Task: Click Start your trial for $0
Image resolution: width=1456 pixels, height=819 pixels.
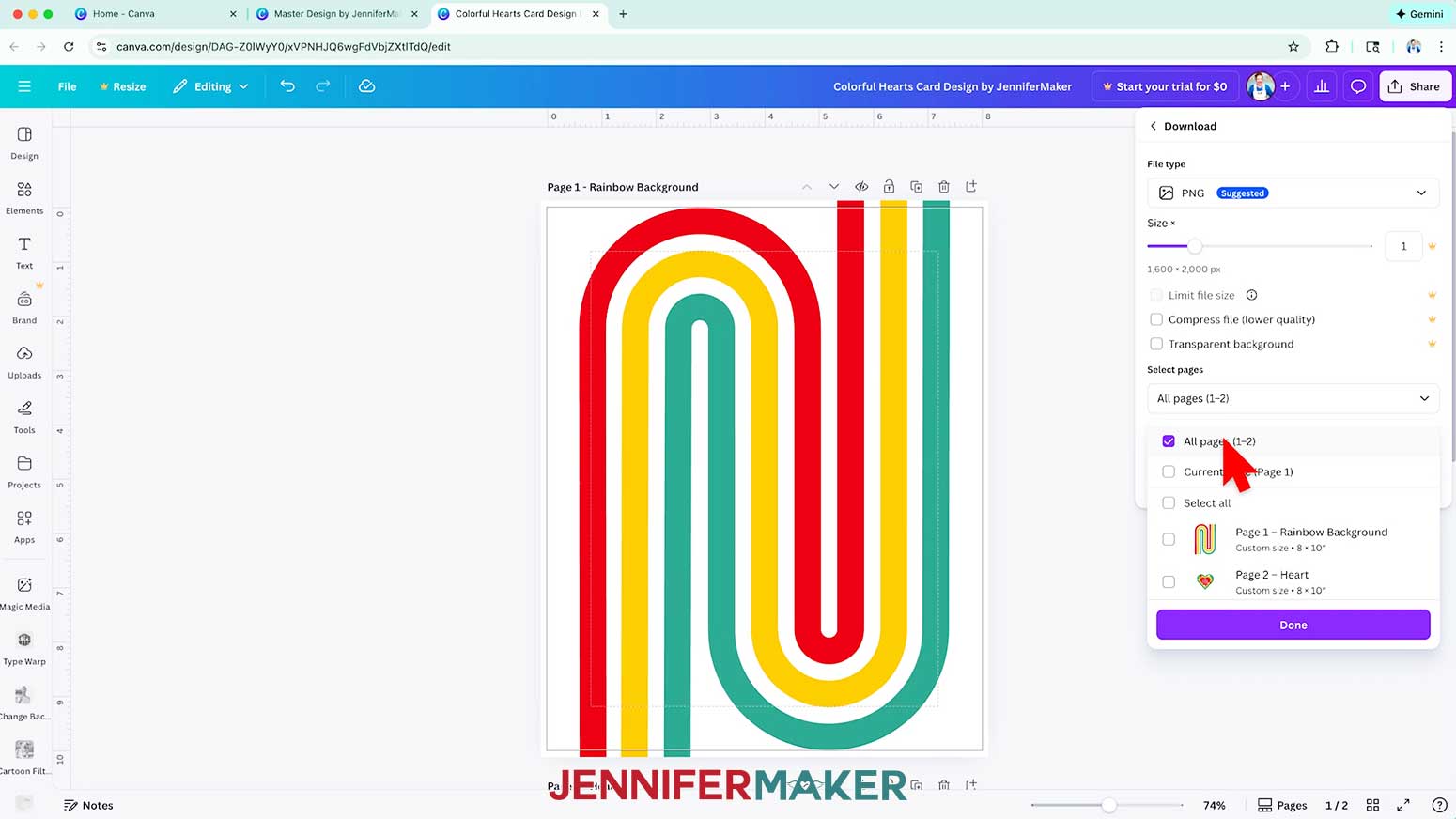Action: tap(1165, 86)
